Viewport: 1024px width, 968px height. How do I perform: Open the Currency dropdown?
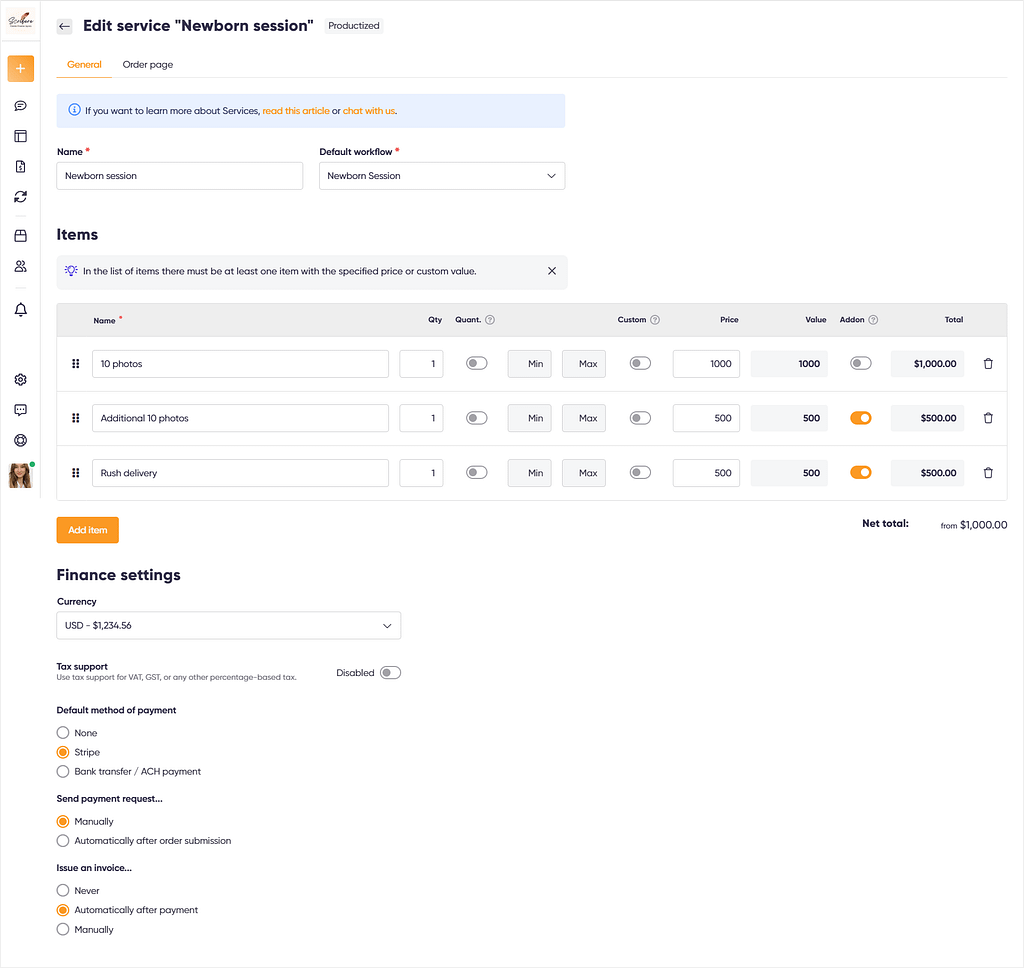point(229,626)
